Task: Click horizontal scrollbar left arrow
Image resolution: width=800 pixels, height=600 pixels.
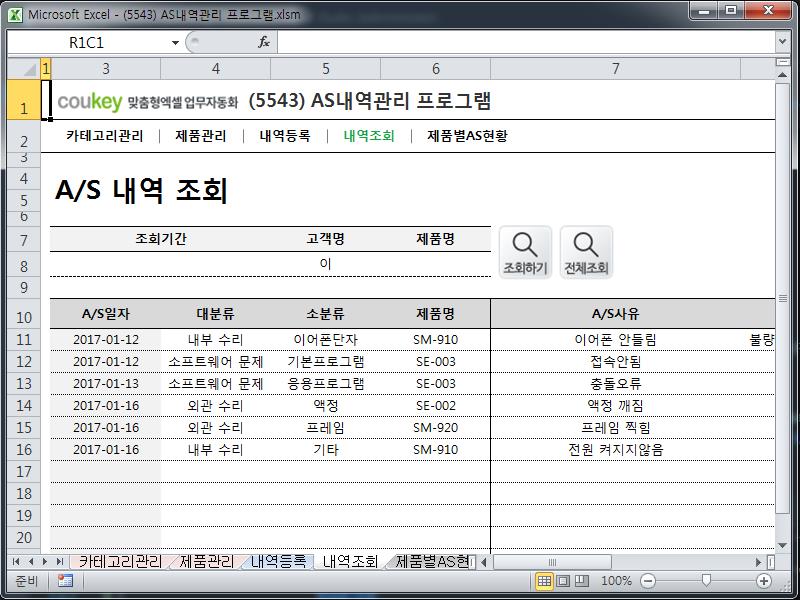Action: coord(484,562)
